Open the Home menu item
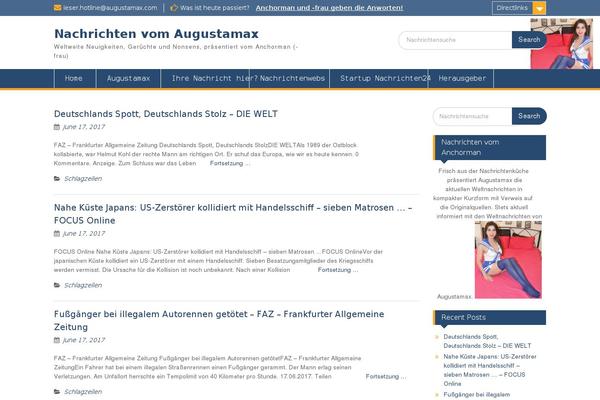Viewport: 600px width, 400px height. (74, 78)
